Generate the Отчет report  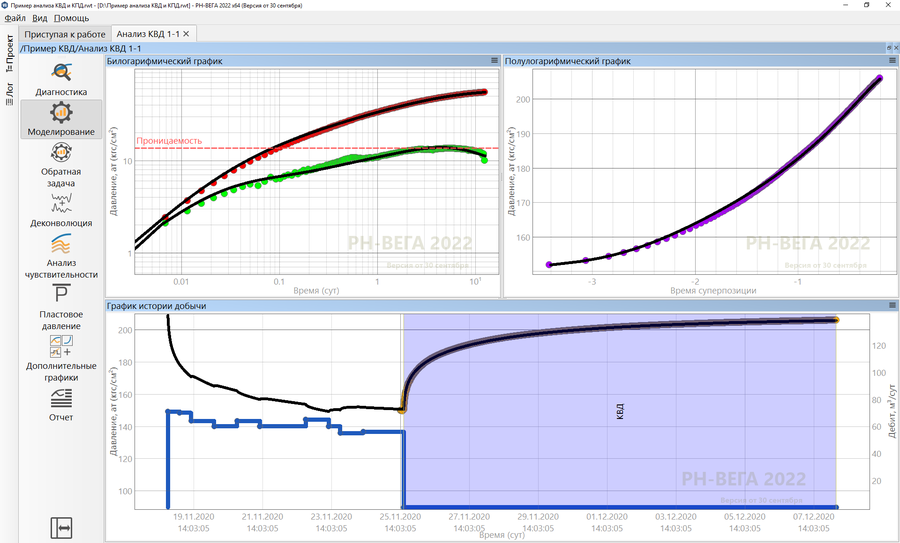coord(61,403)
